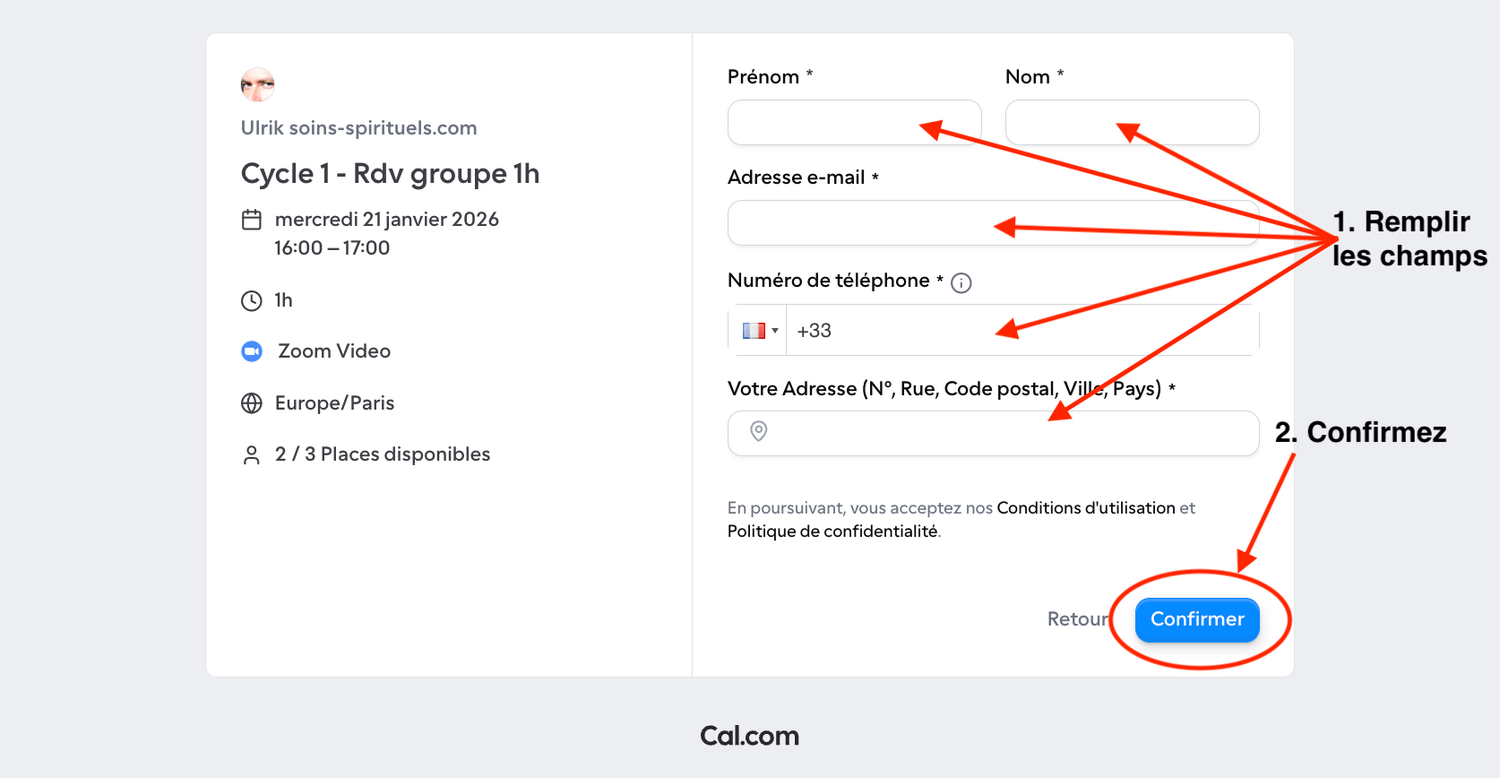Image resolution: width=1500 pixels, height=778 pixels.
Task: Click the globe icon beside Europe/Paris
Action: pos(252,403)
